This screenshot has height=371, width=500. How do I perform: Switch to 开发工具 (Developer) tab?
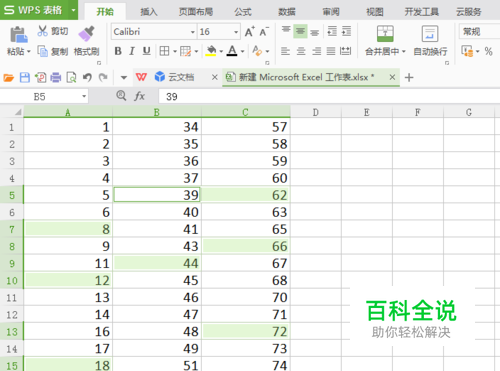pyautogui.click(x=421, y=12)
